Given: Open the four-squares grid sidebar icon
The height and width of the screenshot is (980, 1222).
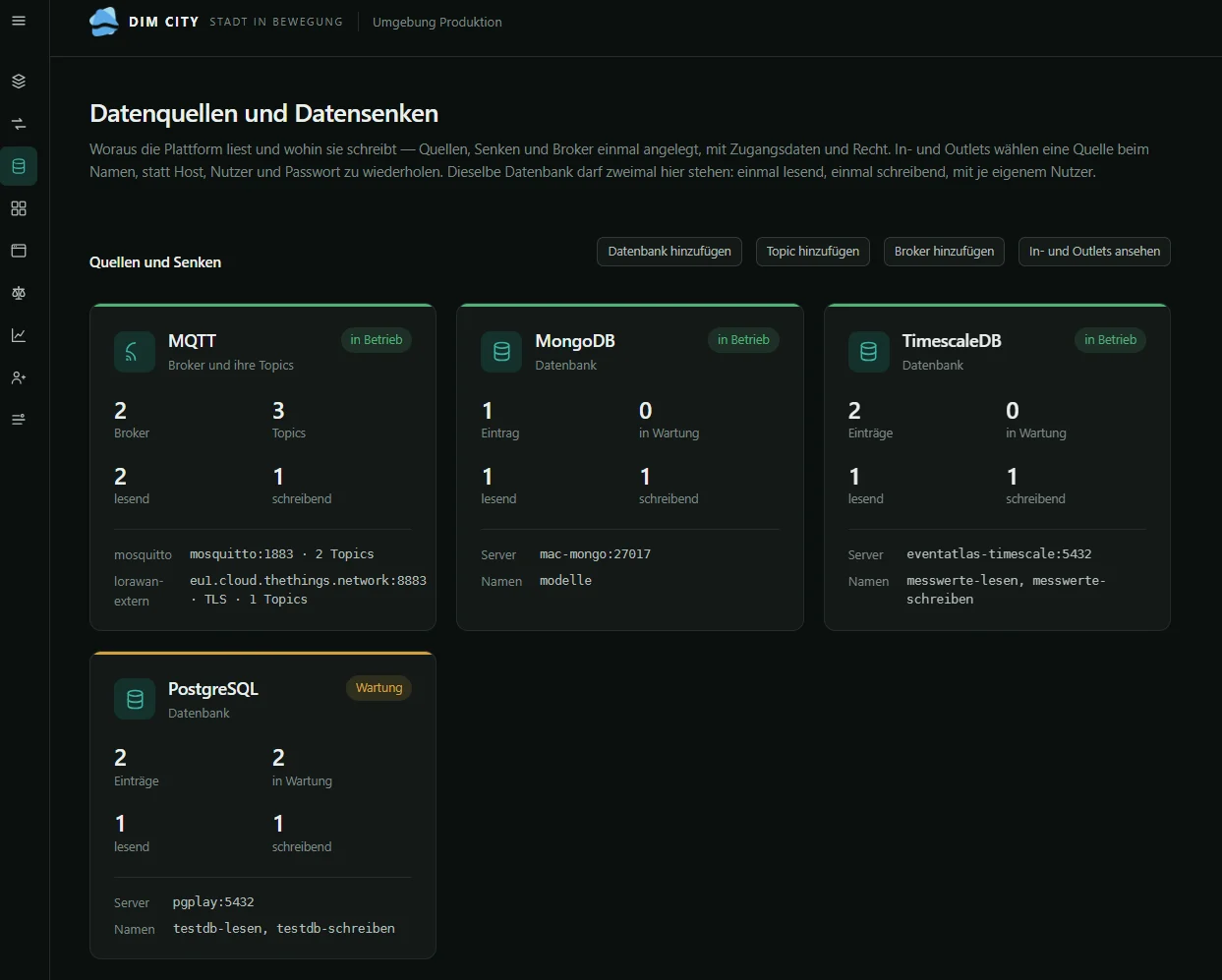Looking at the screenshot, I should coord(19,208).
